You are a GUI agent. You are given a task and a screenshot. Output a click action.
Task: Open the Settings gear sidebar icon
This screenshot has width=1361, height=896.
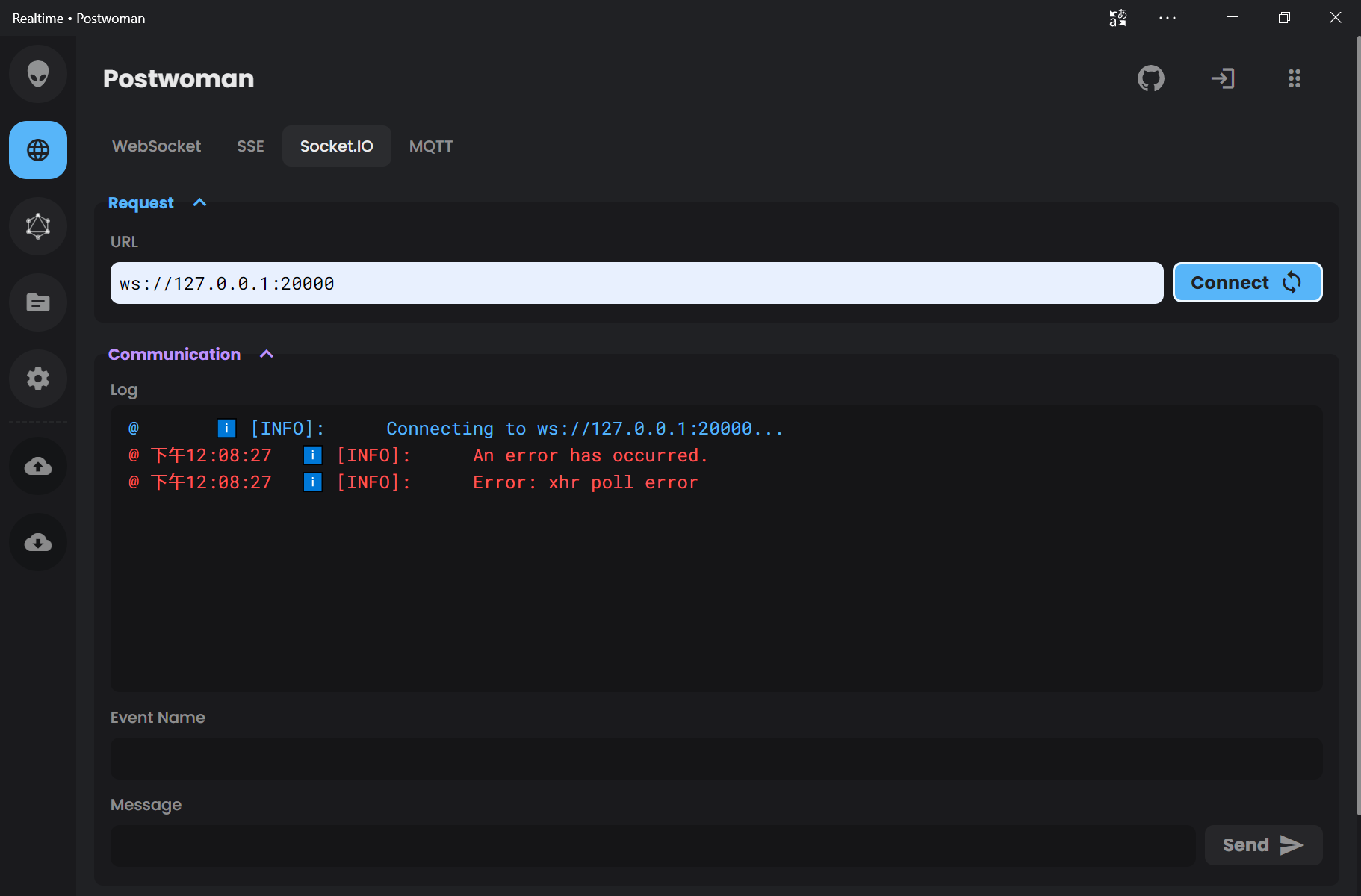tap(38, 379)
